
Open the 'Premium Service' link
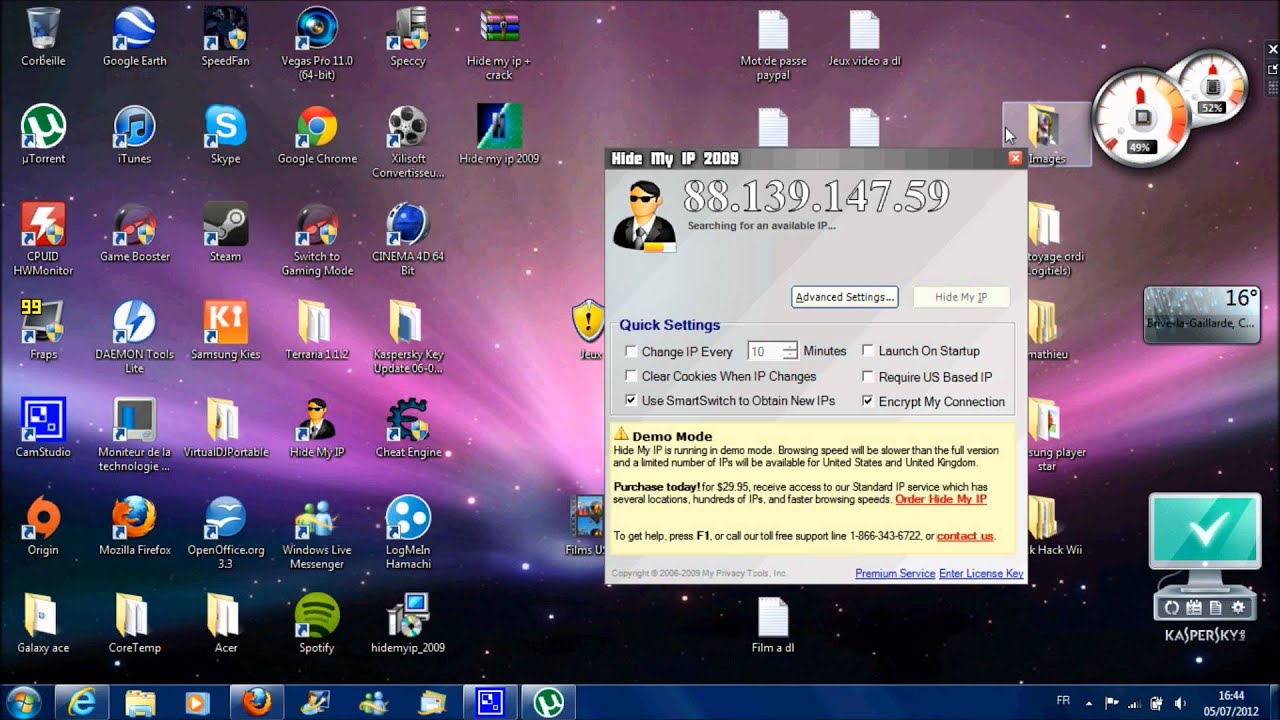point(895,574)
